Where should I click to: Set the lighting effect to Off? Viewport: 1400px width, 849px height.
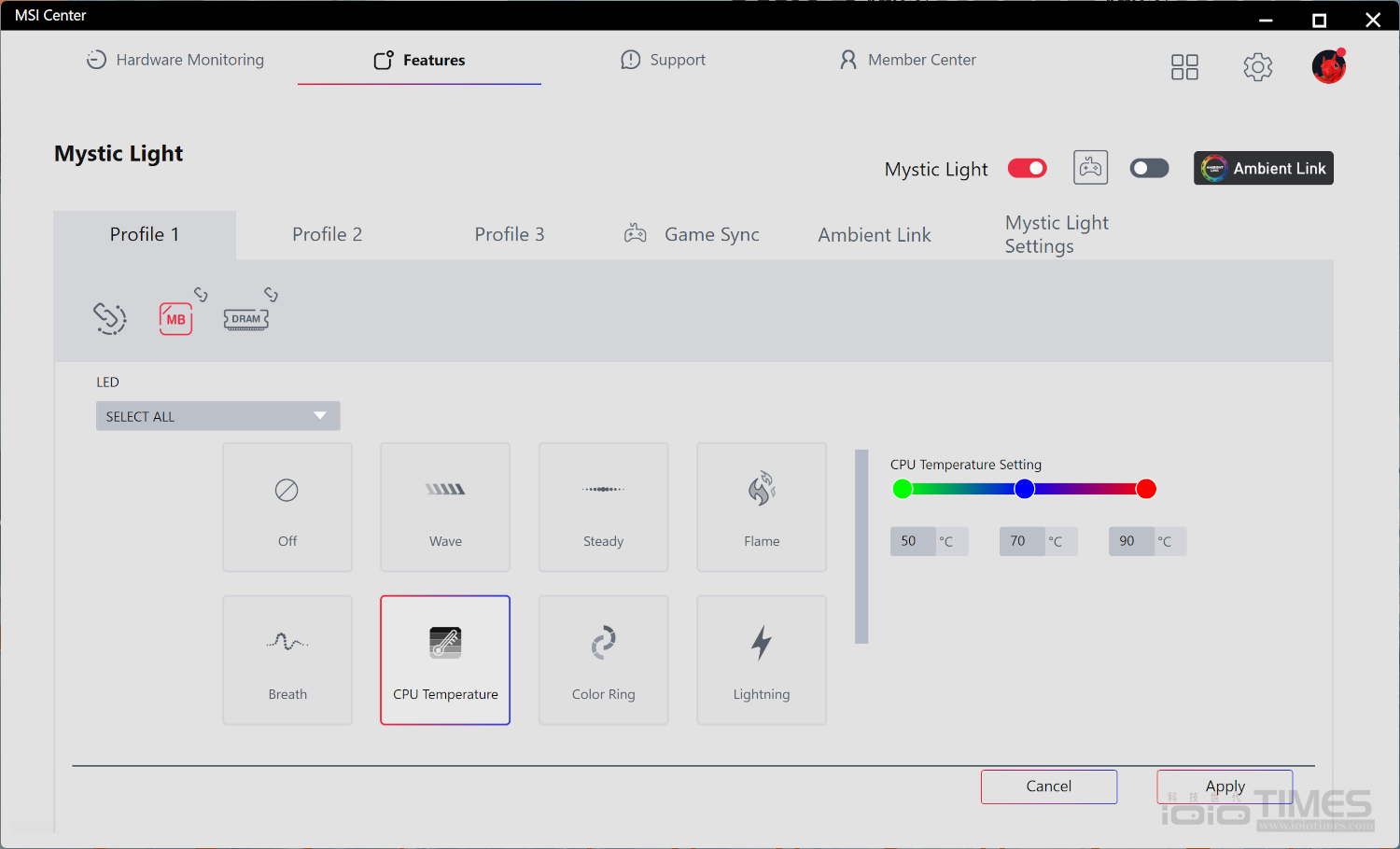[x=287, y=507]
